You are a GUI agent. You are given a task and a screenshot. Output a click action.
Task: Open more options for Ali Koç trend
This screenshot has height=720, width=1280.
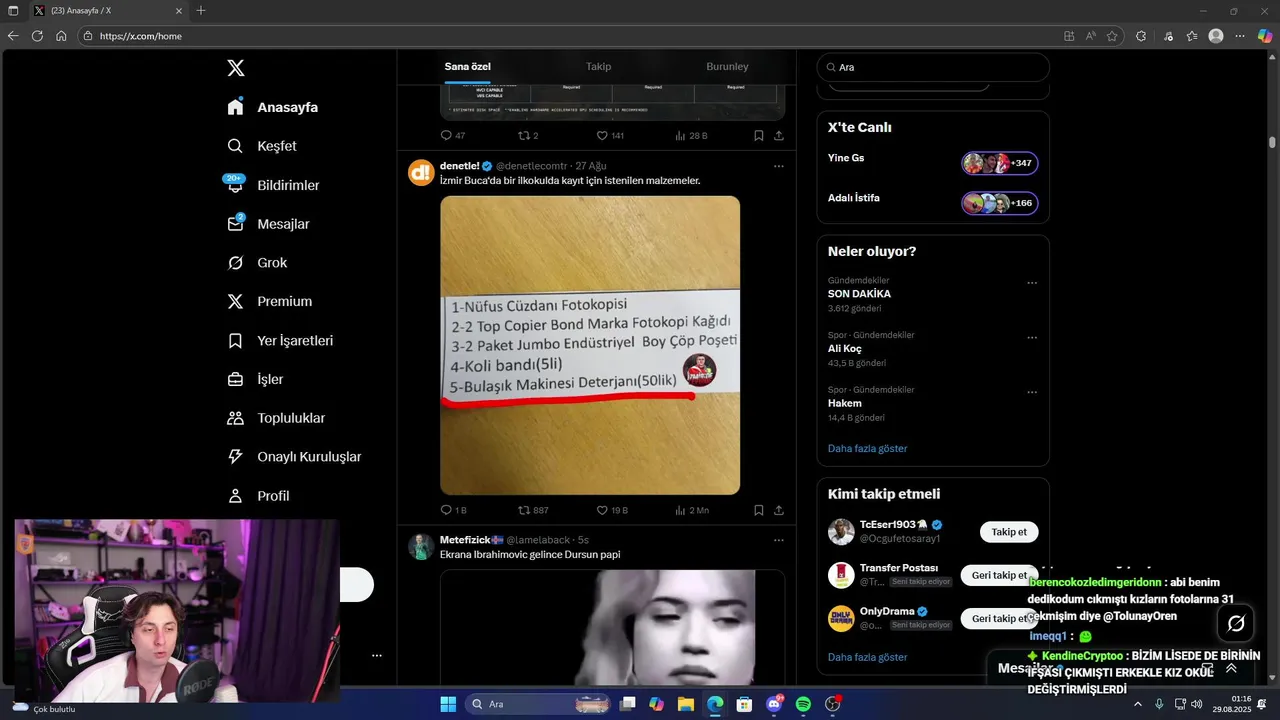pos(1032,338)
